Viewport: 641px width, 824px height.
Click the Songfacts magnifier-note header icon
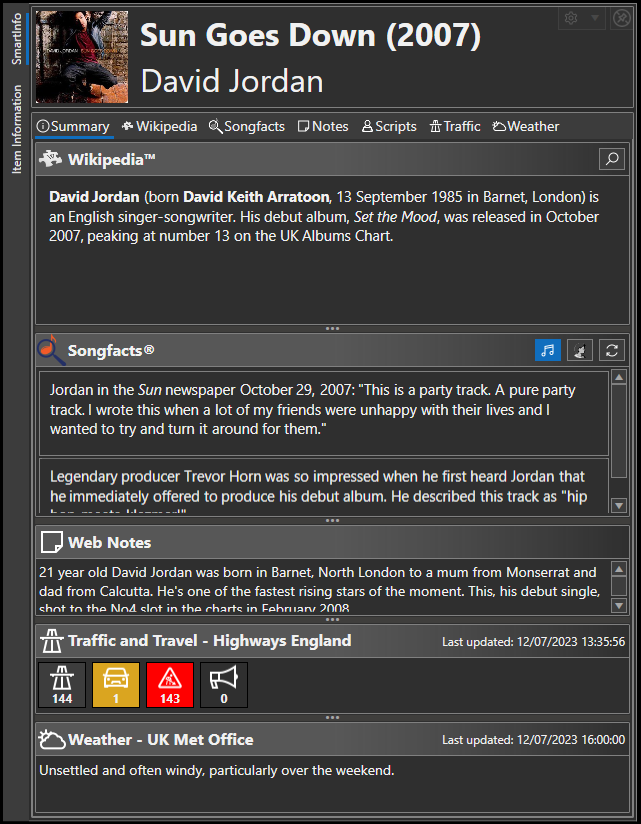51,350
